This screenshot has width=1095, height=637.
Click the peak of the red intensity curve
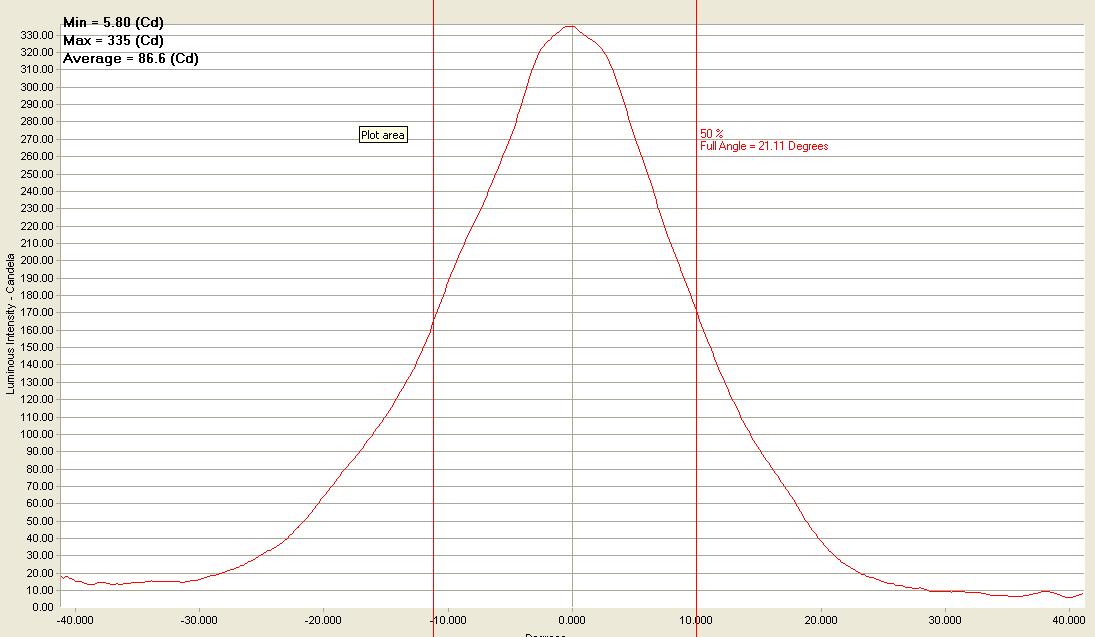click(570, 26)
